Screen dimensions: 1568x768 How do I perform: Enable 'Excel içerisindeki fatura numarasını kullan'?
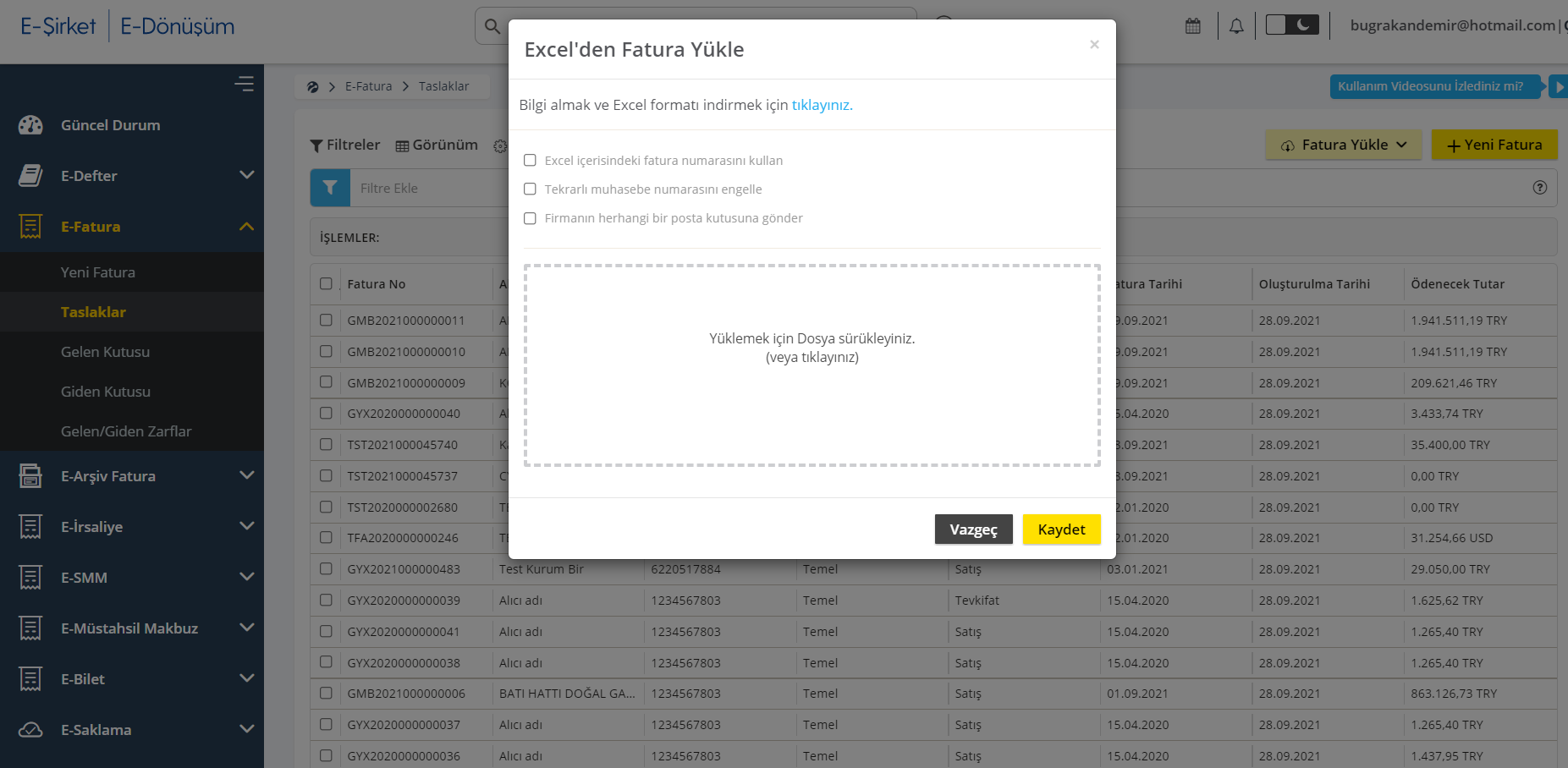530,160
